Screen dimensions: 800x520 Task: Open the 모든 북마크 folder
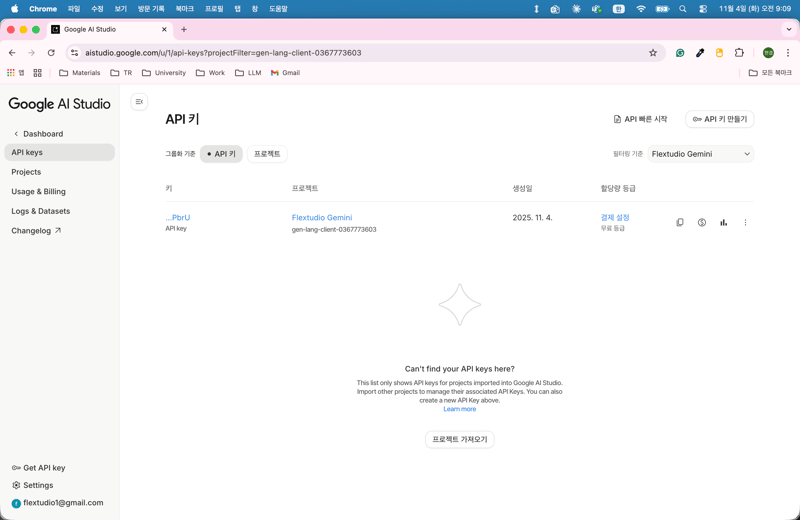pos(770,73)
